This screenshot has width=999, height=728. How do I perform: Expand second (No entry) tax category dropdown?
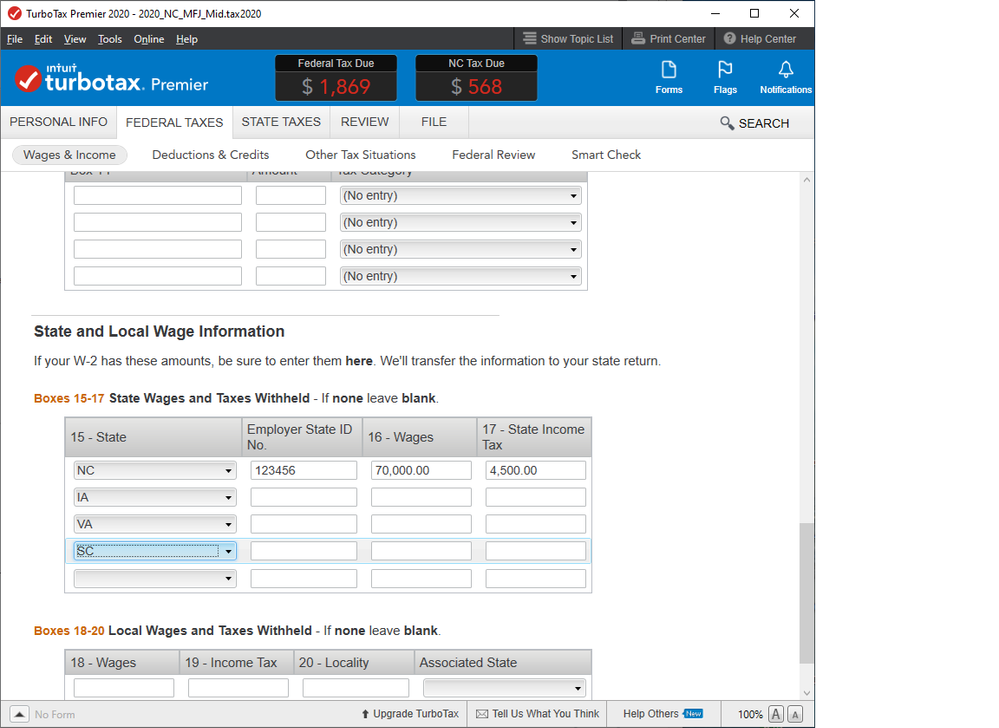coord(460,222)
